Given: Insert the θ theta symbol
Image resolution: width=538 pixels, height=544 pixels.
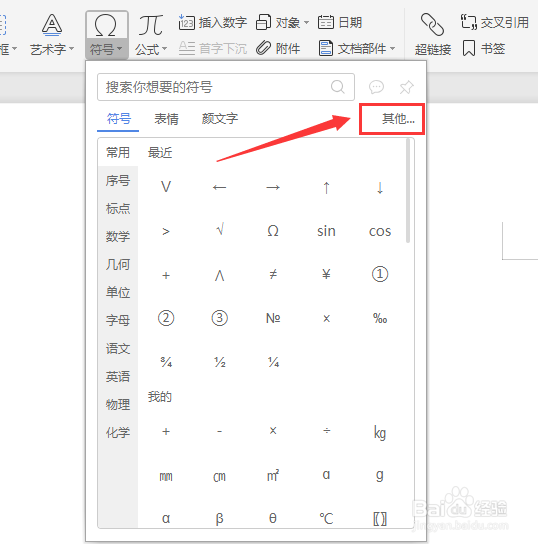Looking at the screenshot, I should click(273, 518).
